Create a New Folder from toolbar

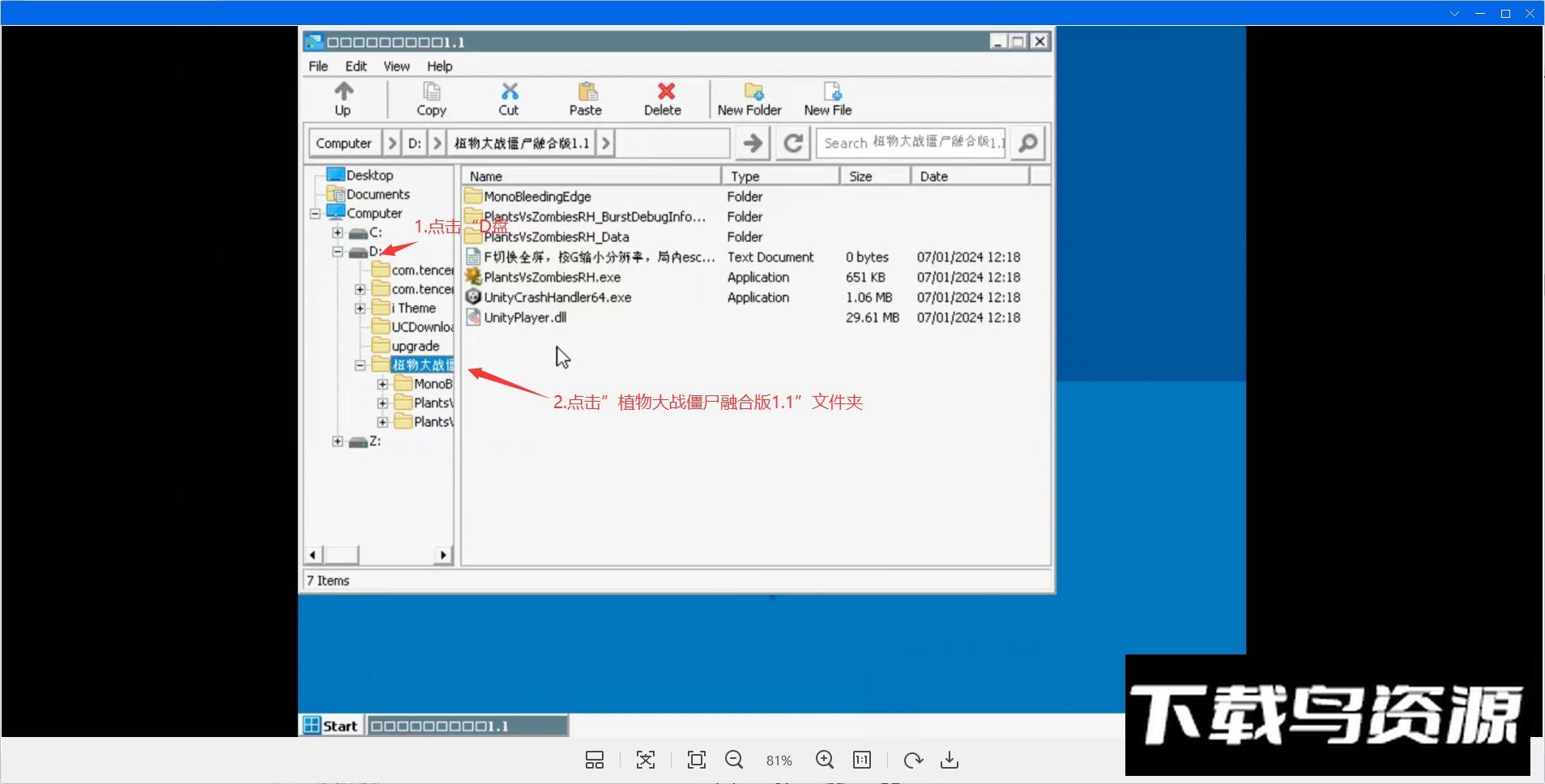coord(750,99)
